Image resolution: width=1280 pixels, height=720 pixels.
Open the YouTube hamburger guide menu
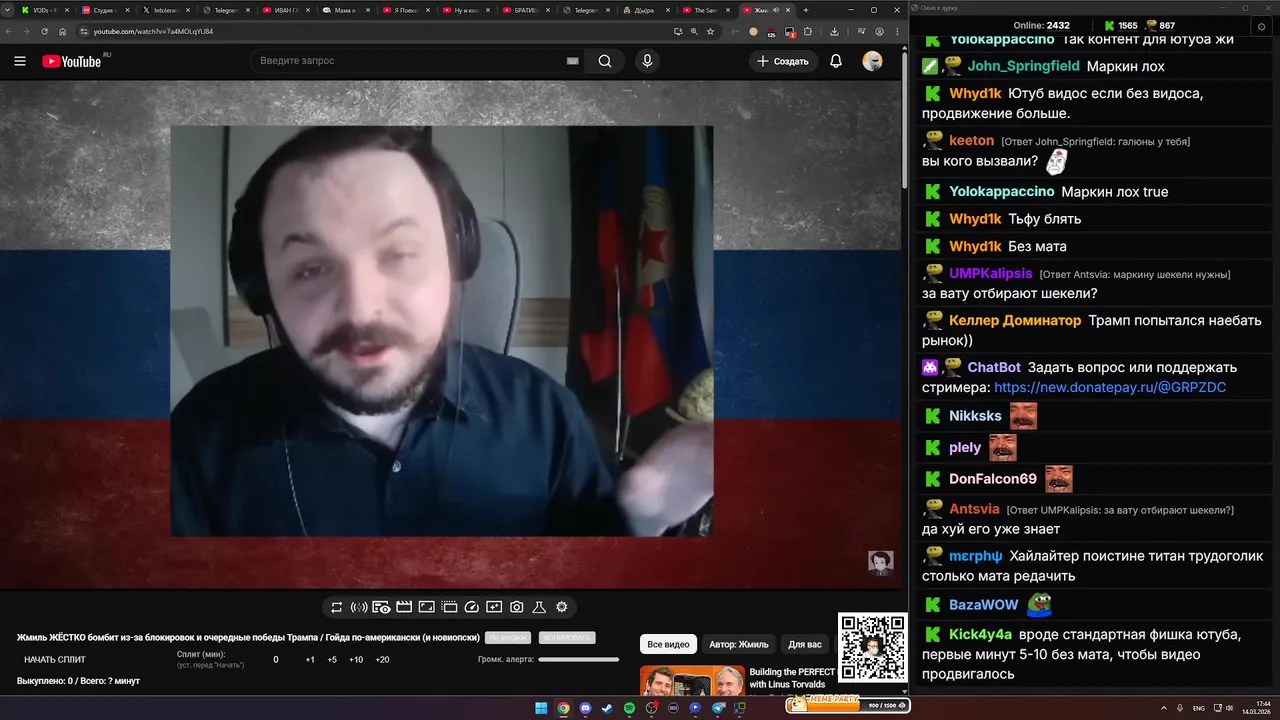point(19,61)
